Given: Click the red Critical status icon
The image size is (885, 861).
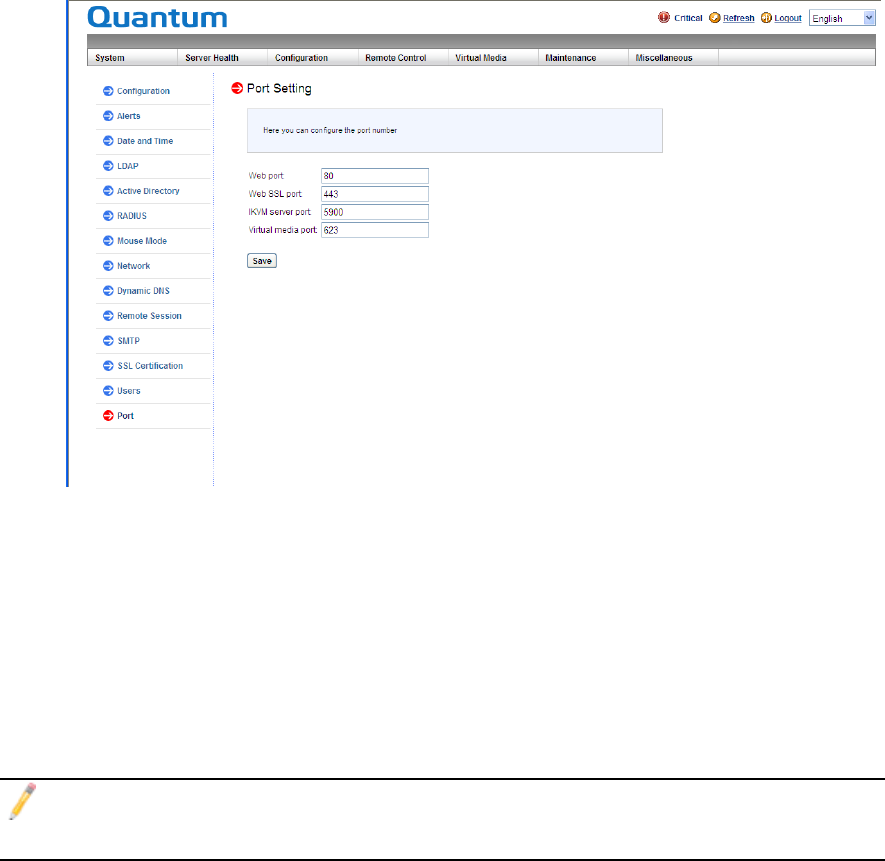Looking at the screenshot, I should [664, 18].
